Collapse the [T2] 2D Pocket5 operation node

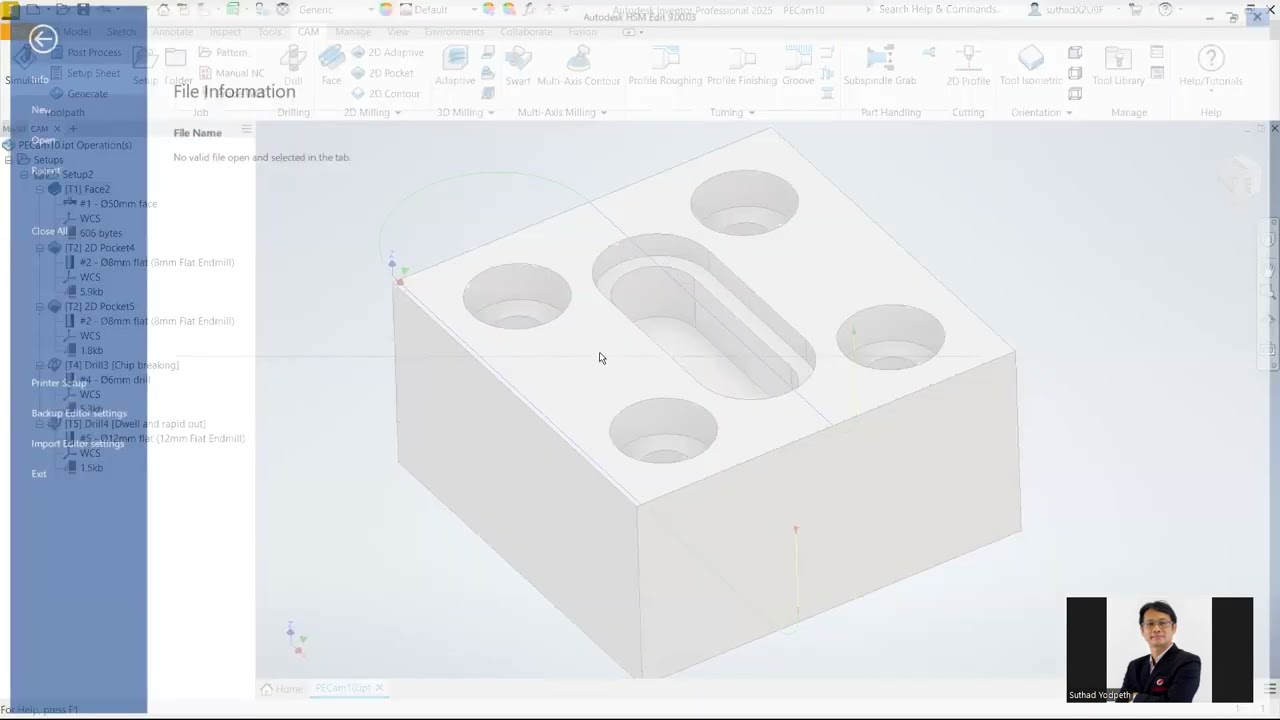(x=40, y=307)
